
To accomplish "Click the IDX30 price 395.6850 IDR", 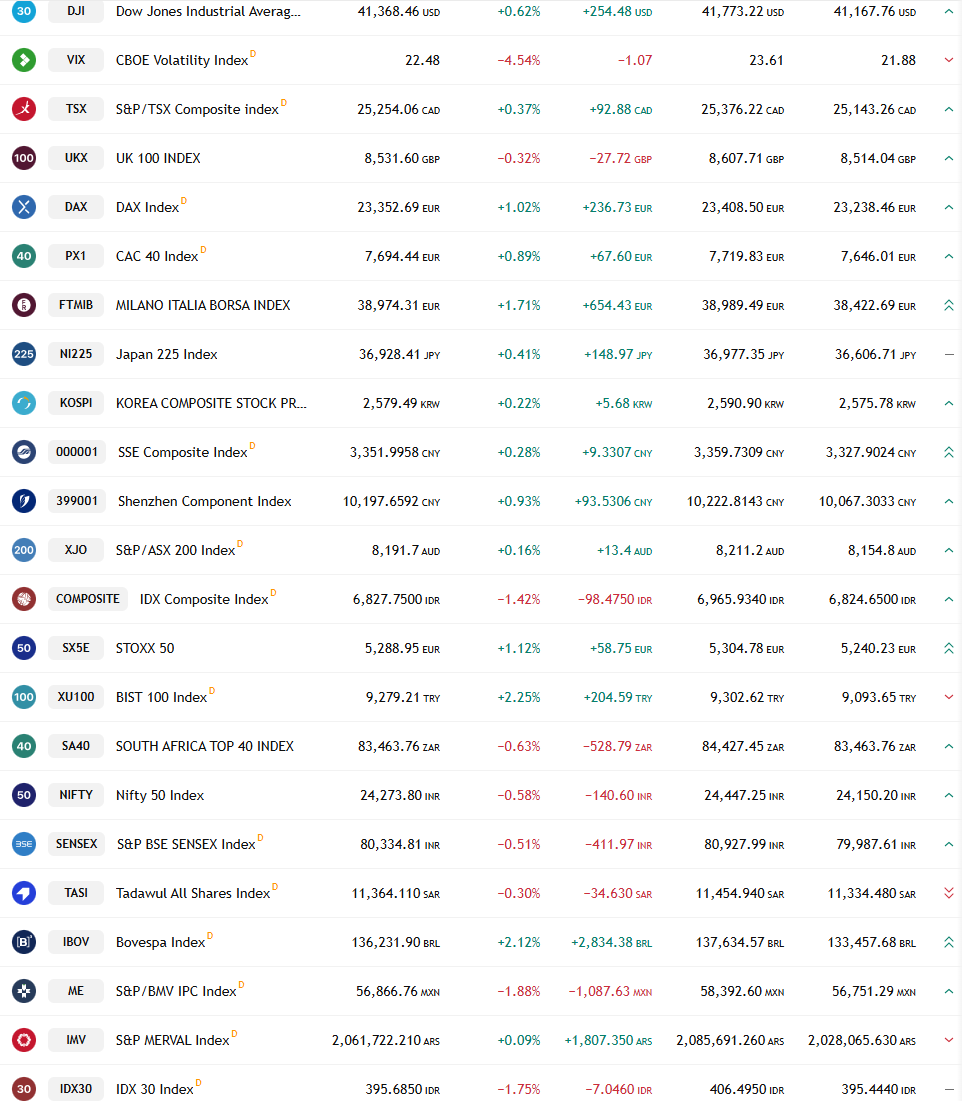I will (403, 1089).
